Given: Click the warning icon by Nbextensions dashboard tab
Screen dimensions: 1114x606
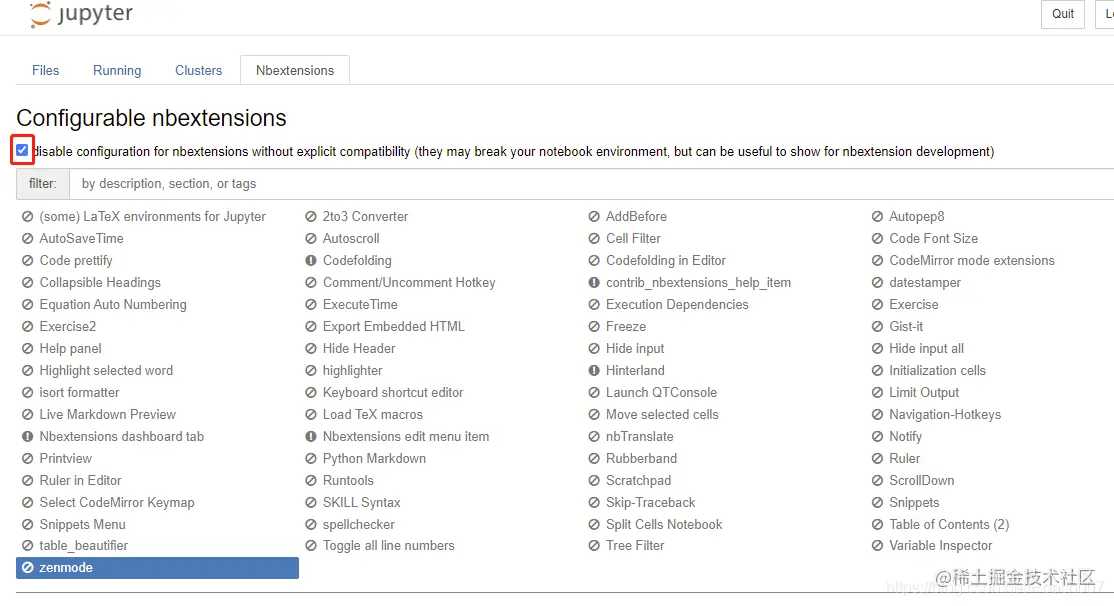Looking at the screenshot, I should tap(28, 437).
